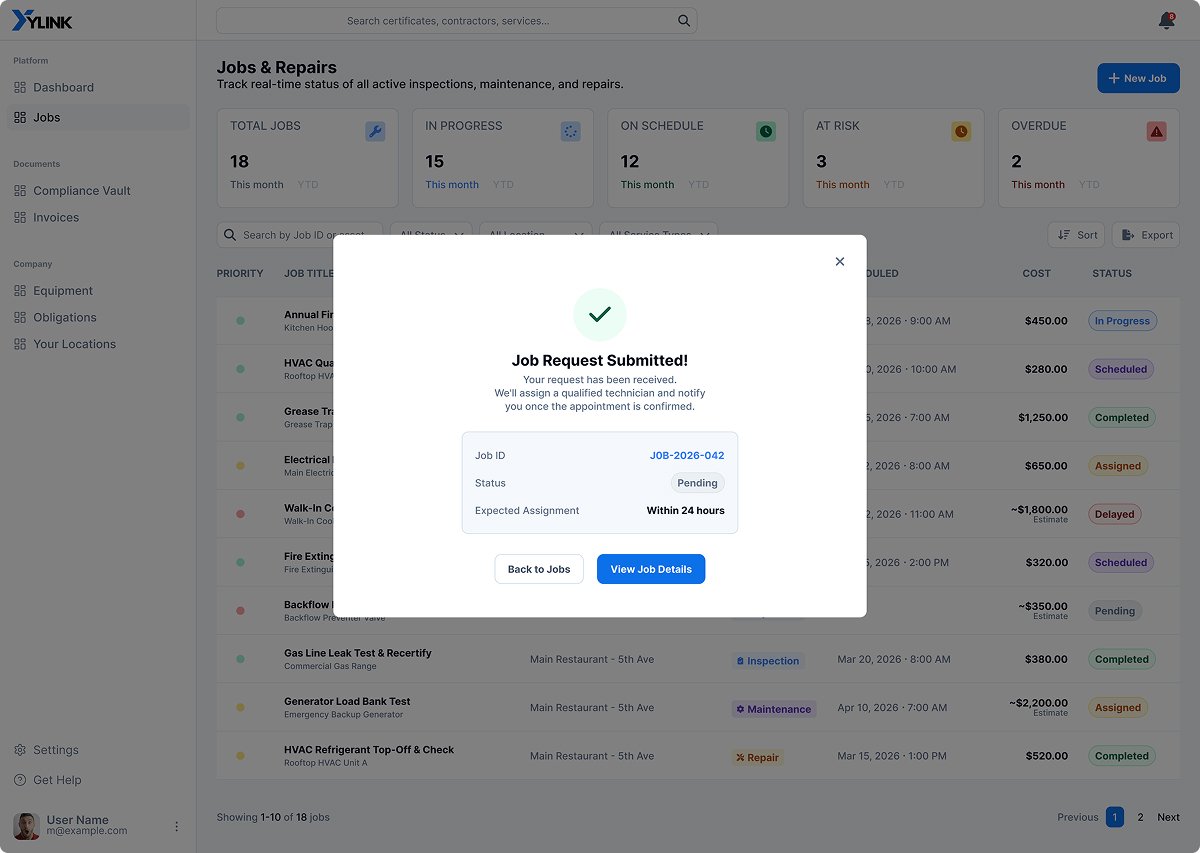Click the Get Help question icon

[x=20, y=780]
